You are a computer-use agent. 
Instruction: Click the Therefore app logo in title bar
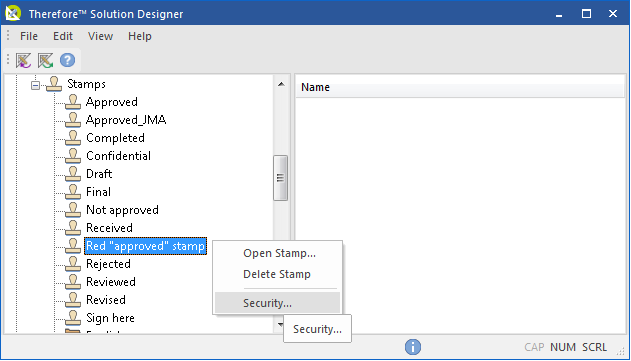point(13,13)
